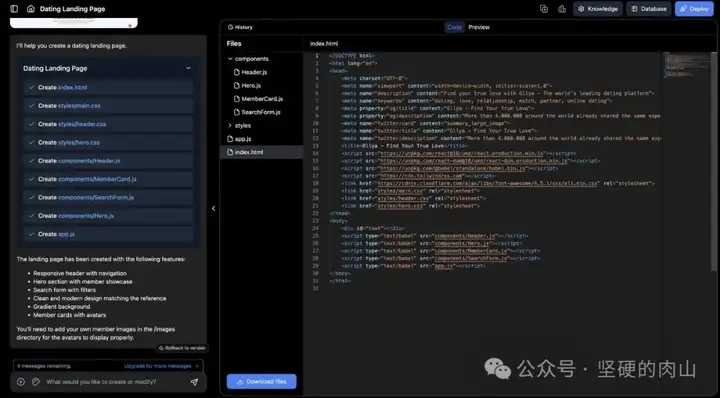Collapse the components folder

(230, 59)
